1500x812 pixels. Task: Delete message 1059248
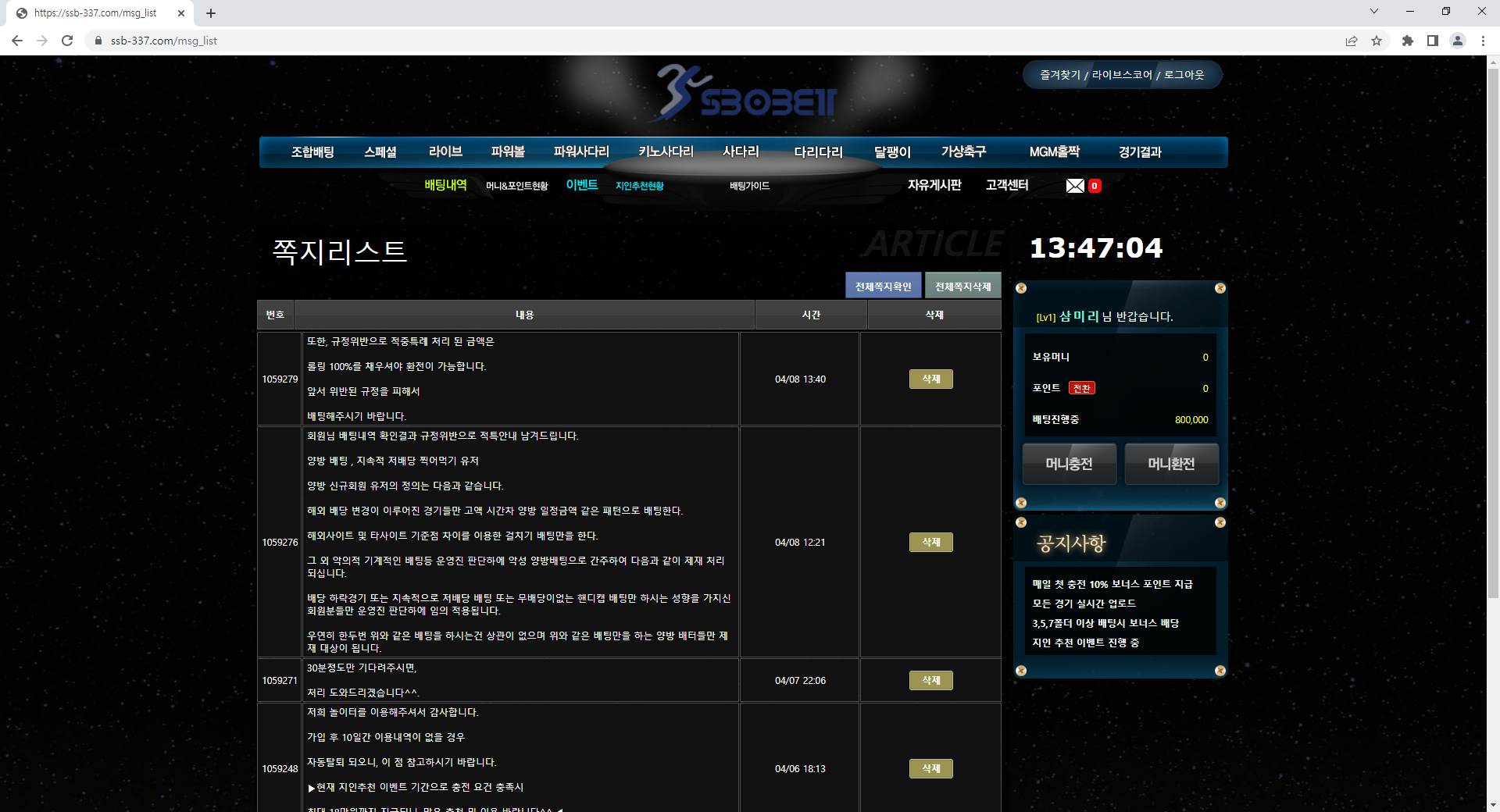[x=930, y=768]
